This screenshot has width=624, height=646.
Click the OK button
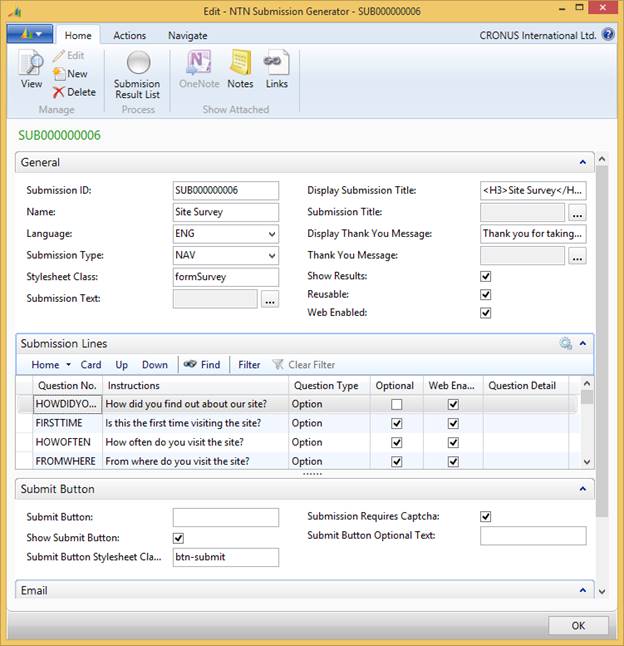click(x=578, y=625)
